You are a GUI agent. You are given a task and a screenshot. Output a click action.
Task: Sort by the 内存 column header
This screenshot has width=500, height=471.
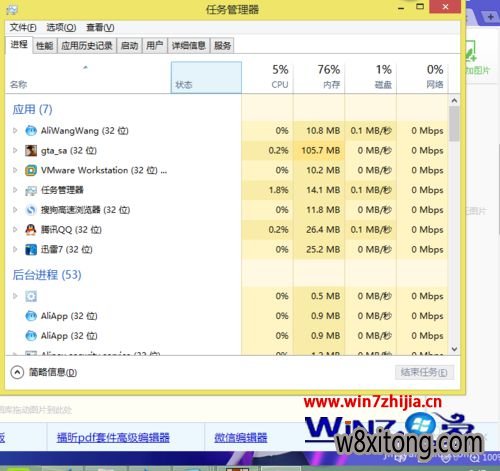(x=319, y=77)
